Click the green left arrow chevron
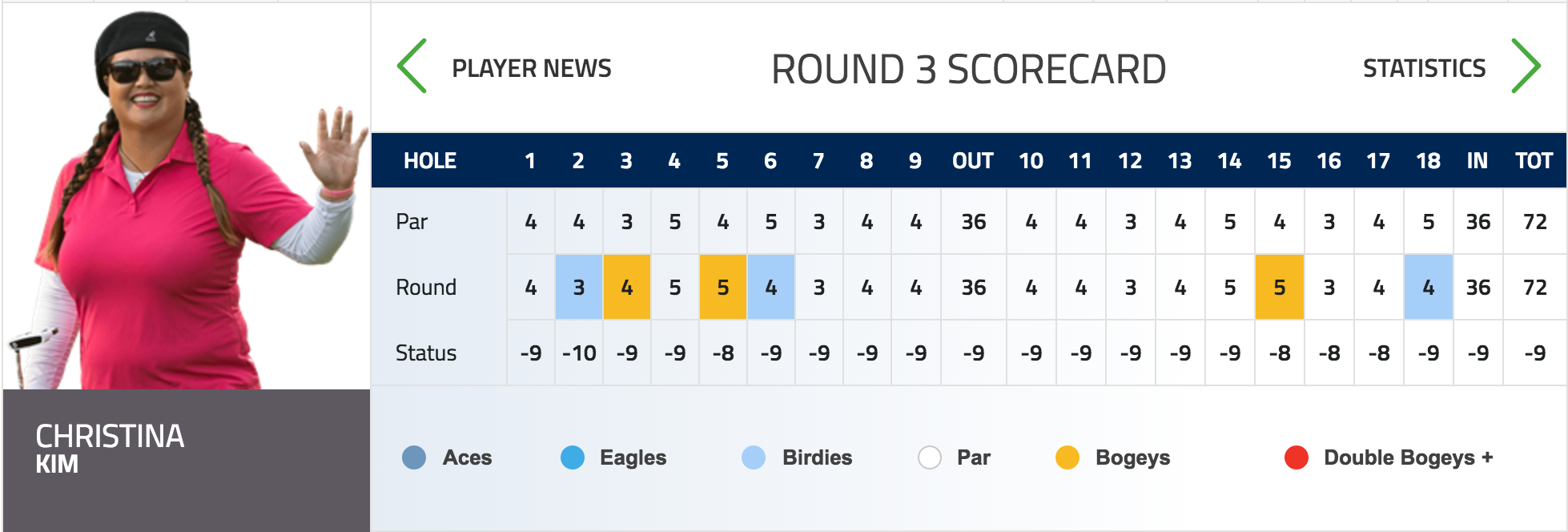The width and height of the screenshot is (1568, 532). [x=412, y=66]
